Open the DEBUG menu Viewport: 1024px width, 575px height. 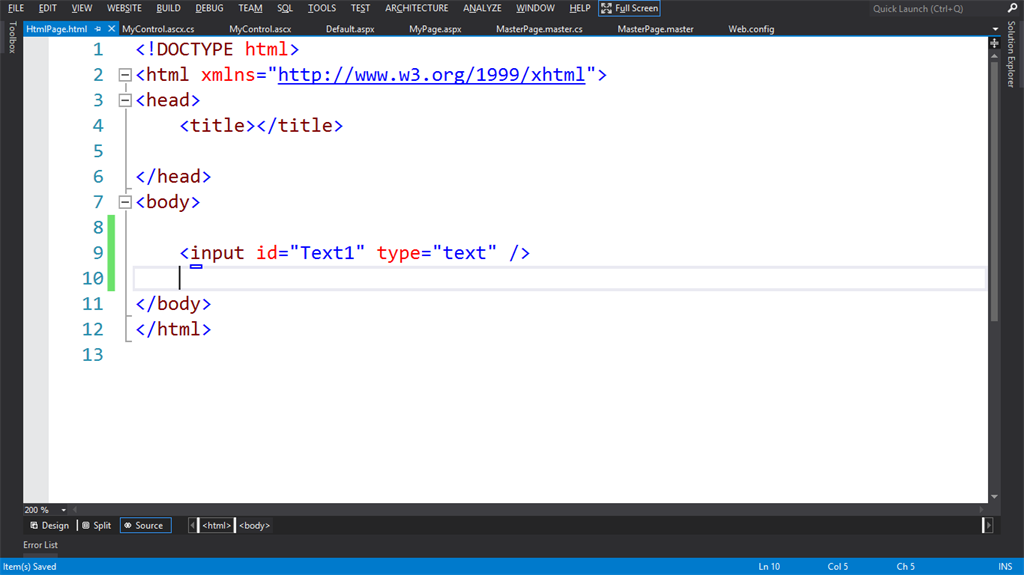point(209,8)
